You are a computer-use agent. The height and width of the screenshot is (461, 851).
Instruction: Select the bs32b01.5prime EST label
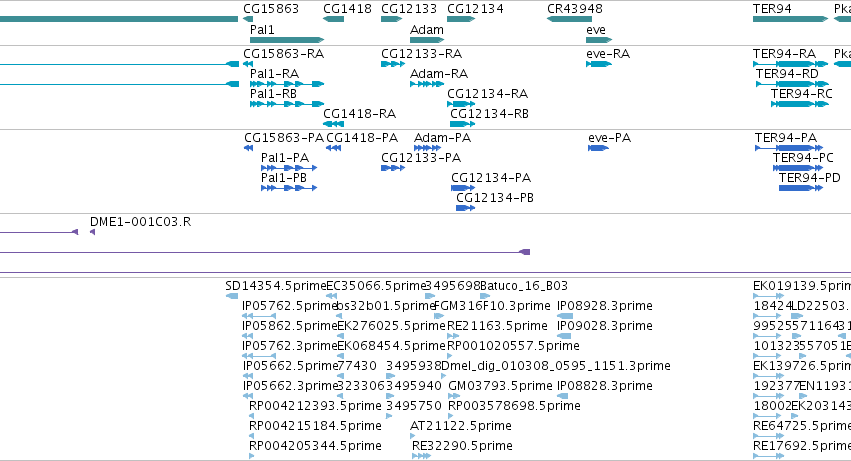[x=386, y=306]
